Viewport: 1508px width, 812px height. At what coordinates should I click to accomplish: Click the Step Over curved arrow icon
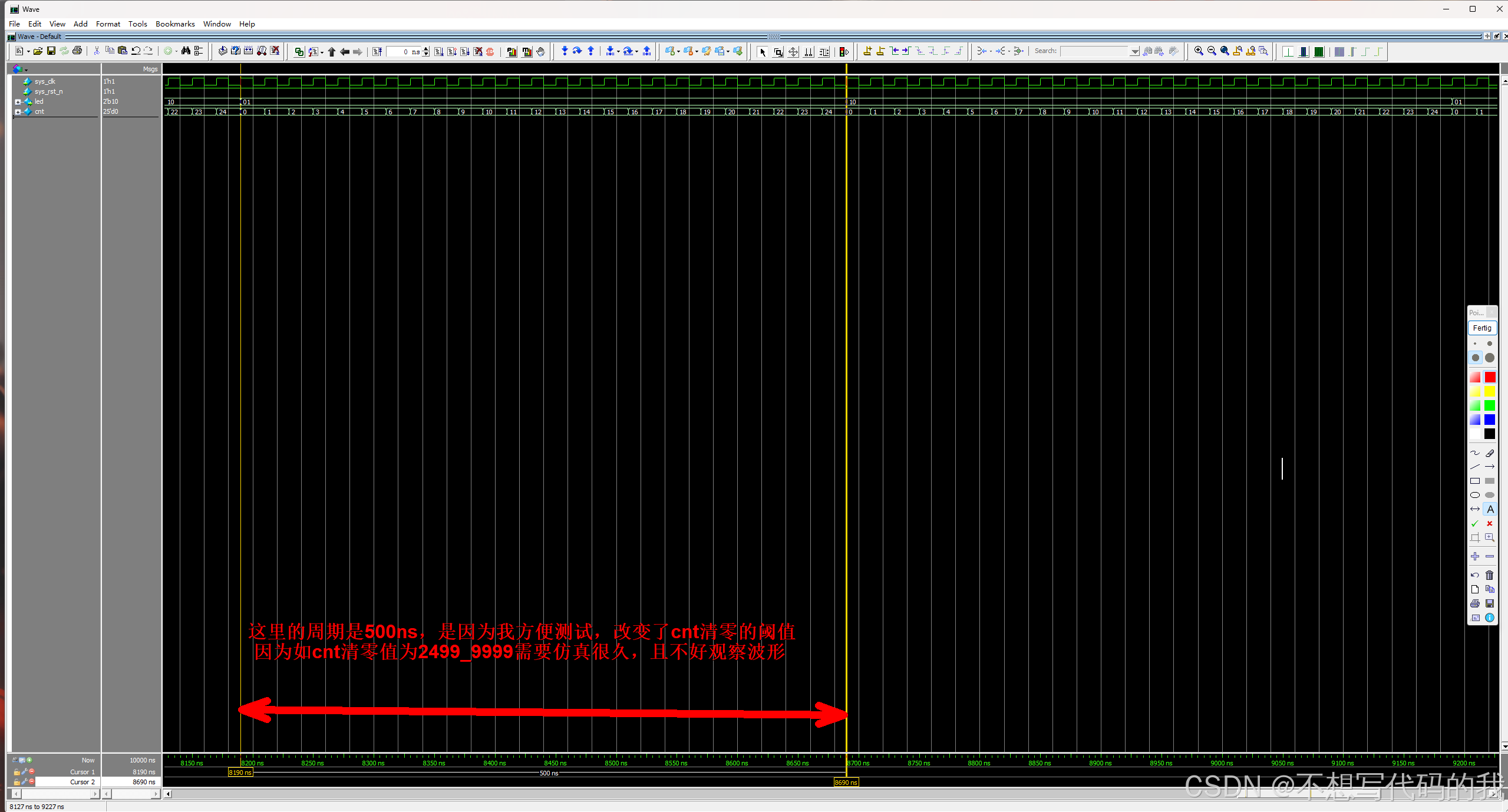pos(578,51)
